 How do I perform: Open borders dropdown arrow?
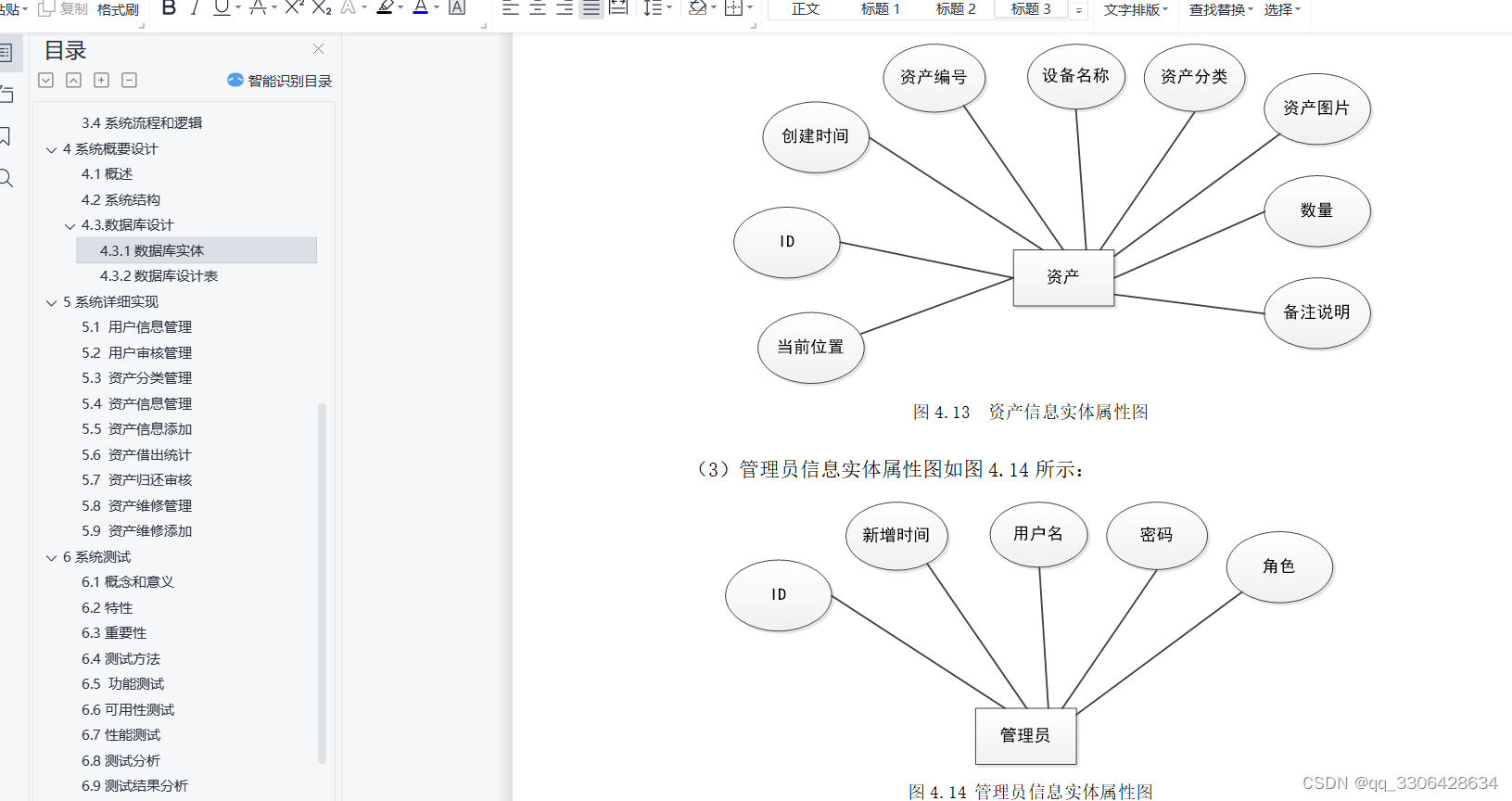749,8
